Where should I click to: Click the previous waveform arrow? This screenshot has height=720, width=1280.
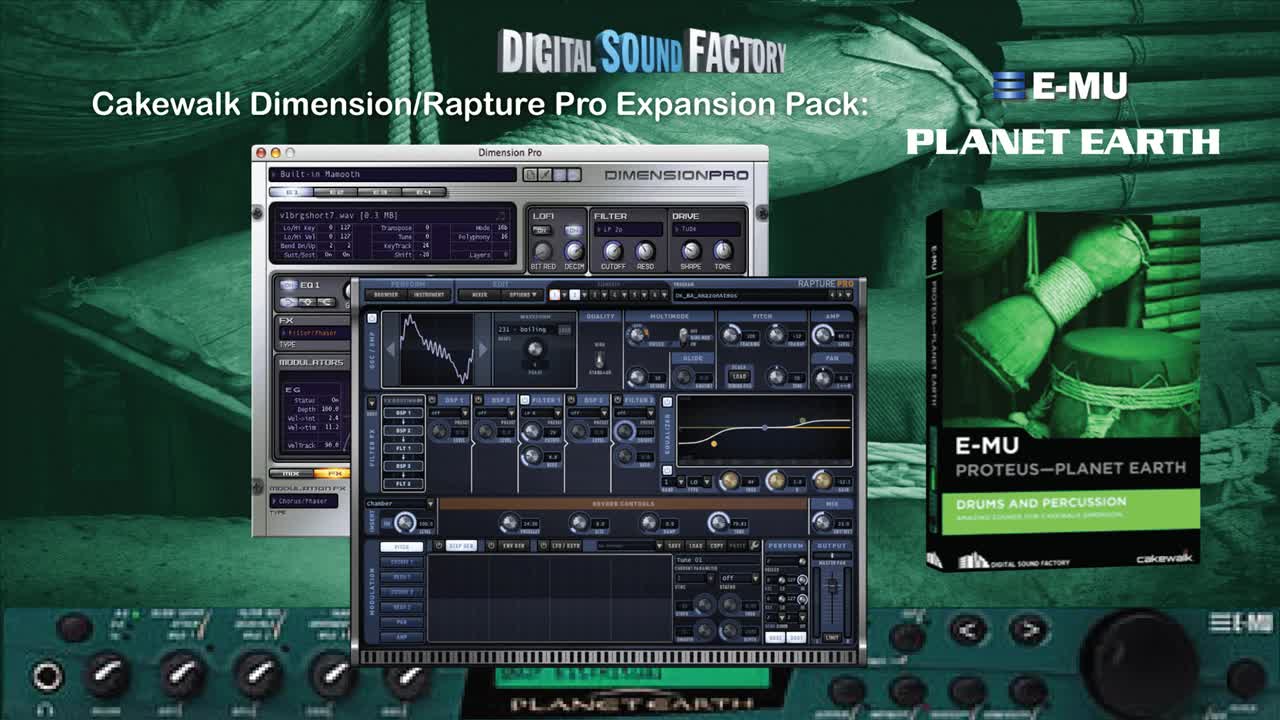coord(390,349)
